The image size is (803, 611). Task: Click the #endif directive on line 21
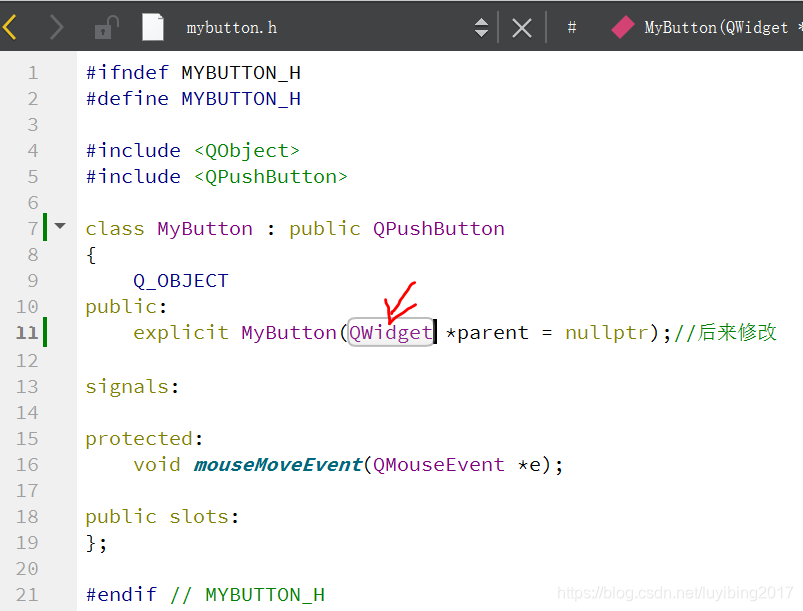coord(121,595)
